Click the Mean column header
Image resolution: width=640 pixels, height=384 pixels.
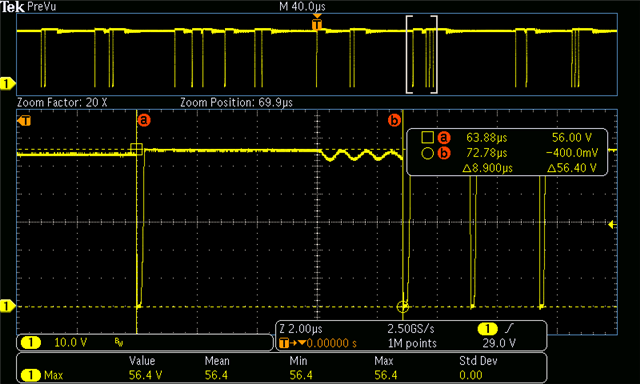(217, 361)
